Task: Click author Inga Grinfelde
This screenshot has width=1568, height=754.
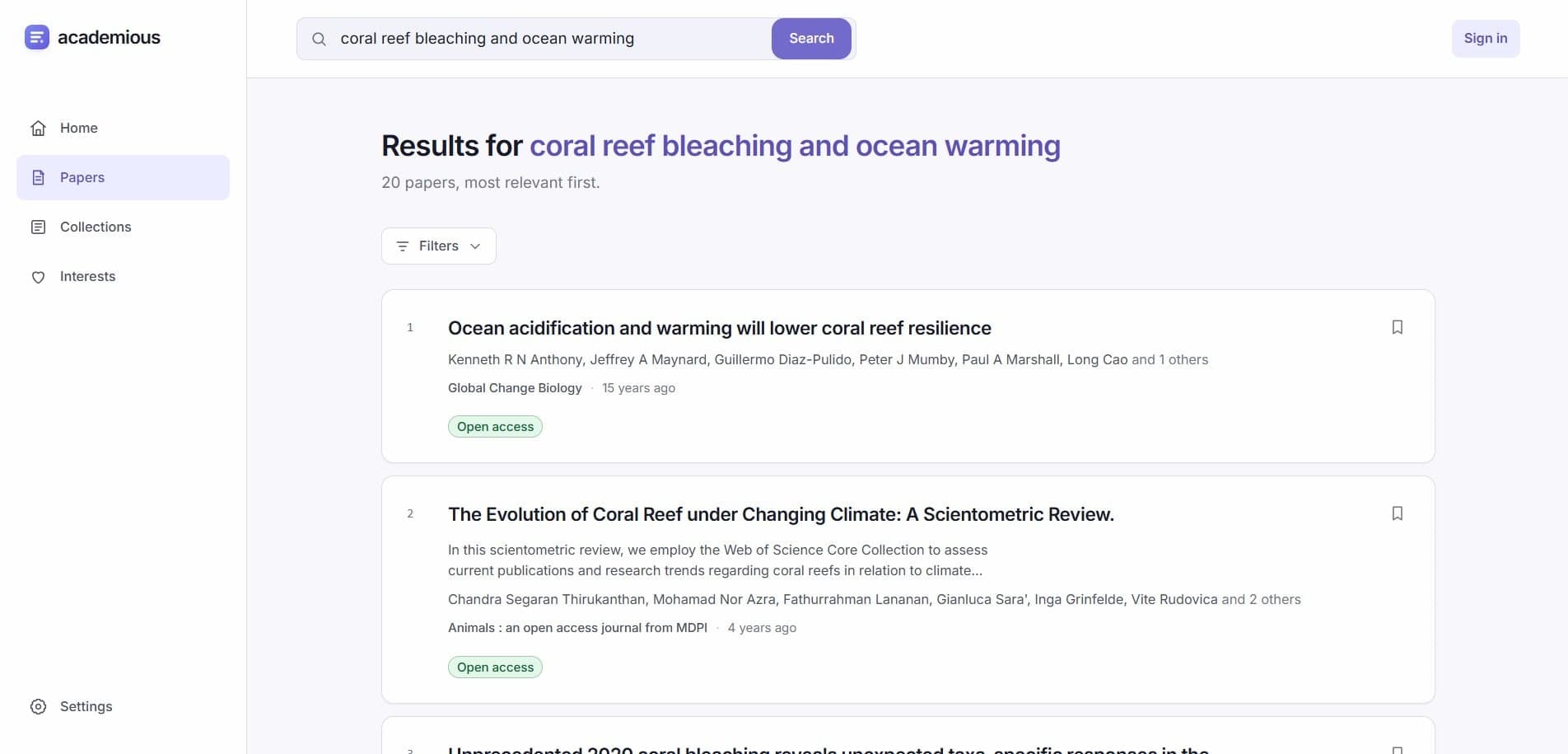Action: click(x=1079, y=600)
